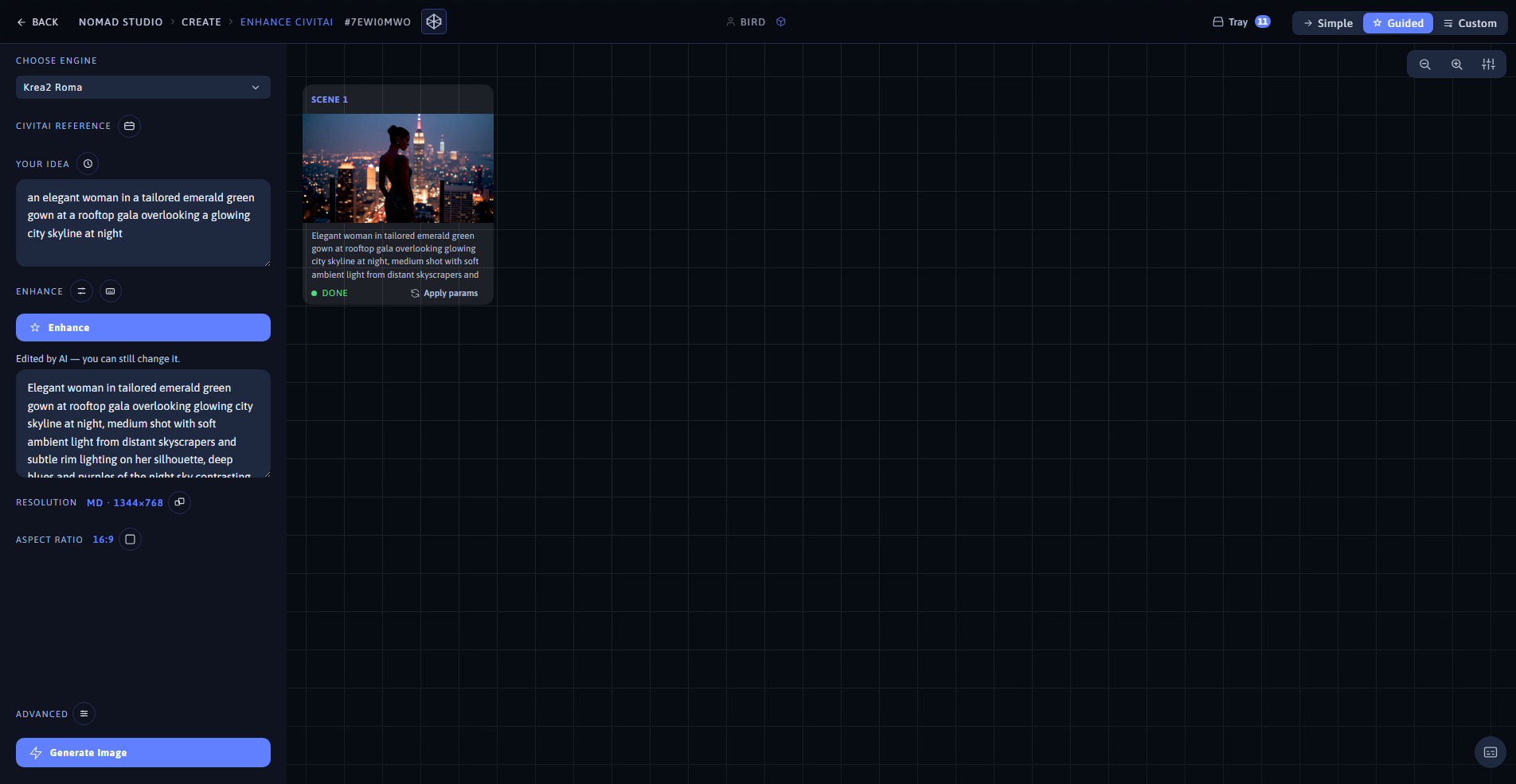This screenshot has height=784, width=1516.
Task: Open canvas sliders settings icon
Action: point(1489,64)
